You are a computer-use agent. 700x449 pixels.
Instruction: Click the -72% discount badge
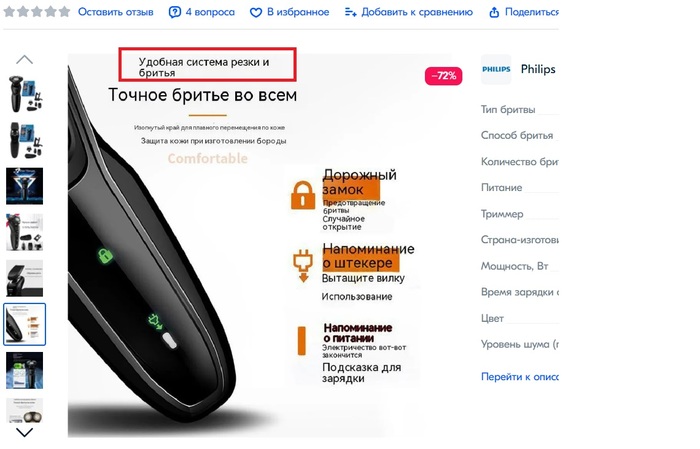(443, 76)
